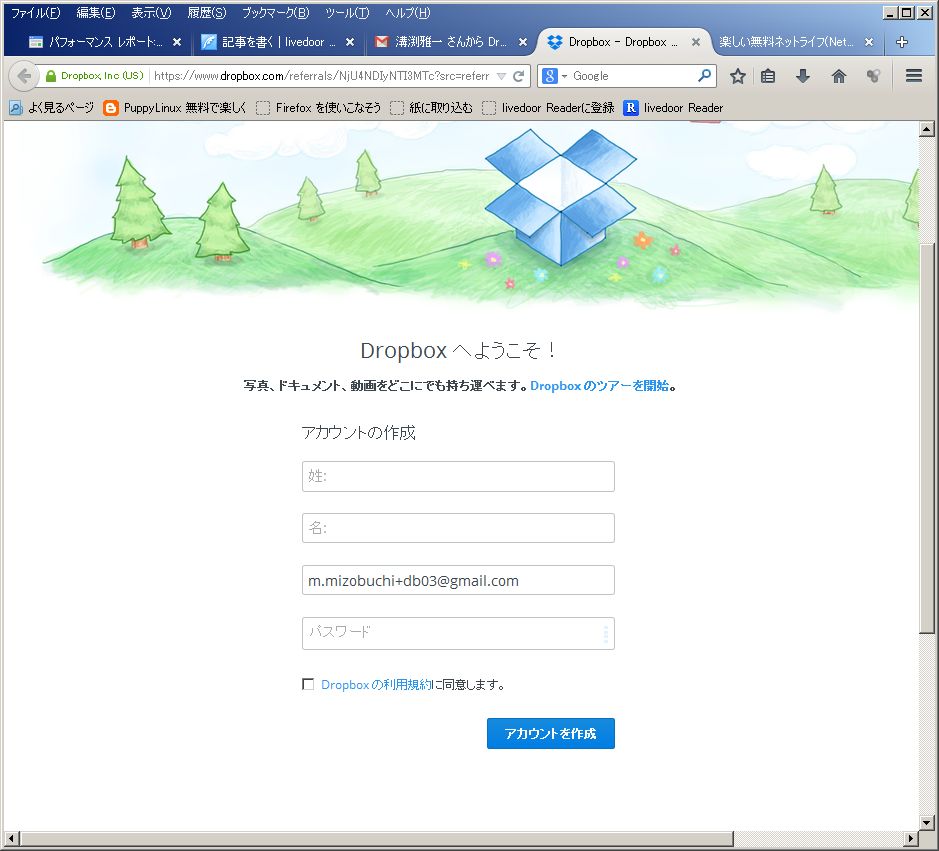The image size is (939, 851).
Task: Focus the パスワード field
Action: click(x=458, y=633)
